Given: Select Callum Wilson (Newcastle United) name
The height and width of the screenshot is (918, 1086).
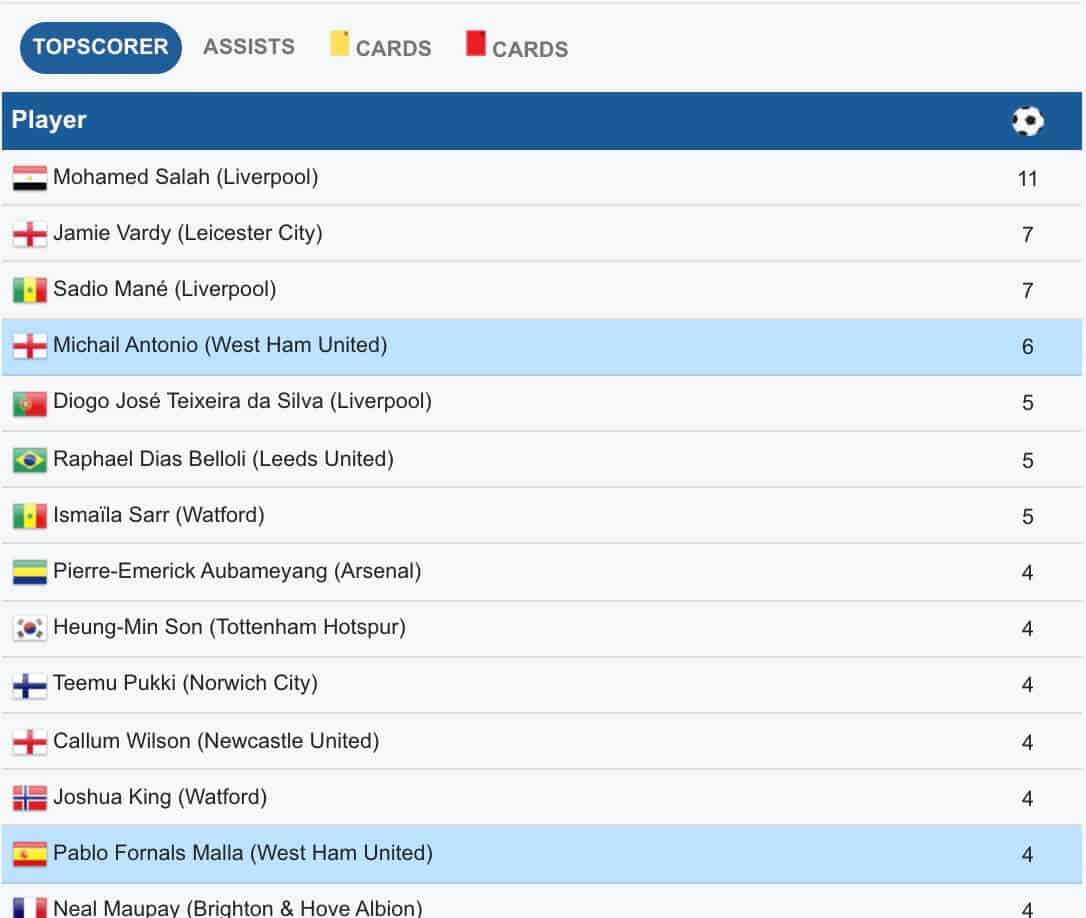Looking at the screenshot, I should point(216,741).
